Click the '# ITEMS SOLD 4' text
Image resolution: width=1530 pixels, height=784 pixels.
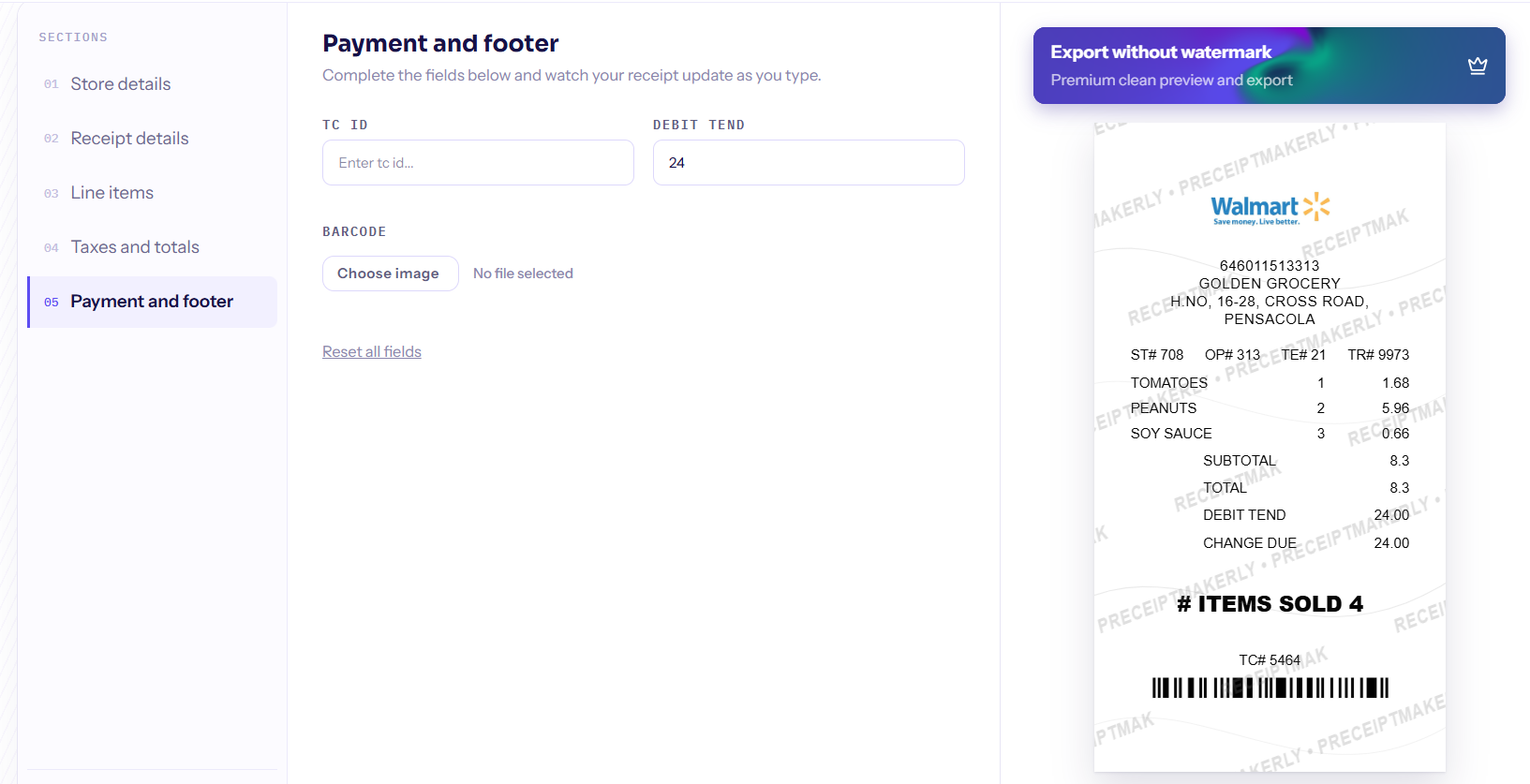1270,604
